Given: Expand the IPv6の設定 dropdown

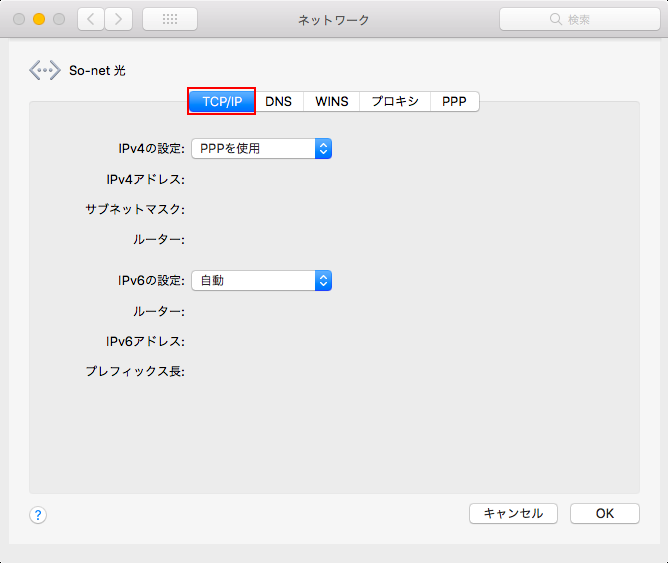Looking at the screenshot, I should [260, 281].
